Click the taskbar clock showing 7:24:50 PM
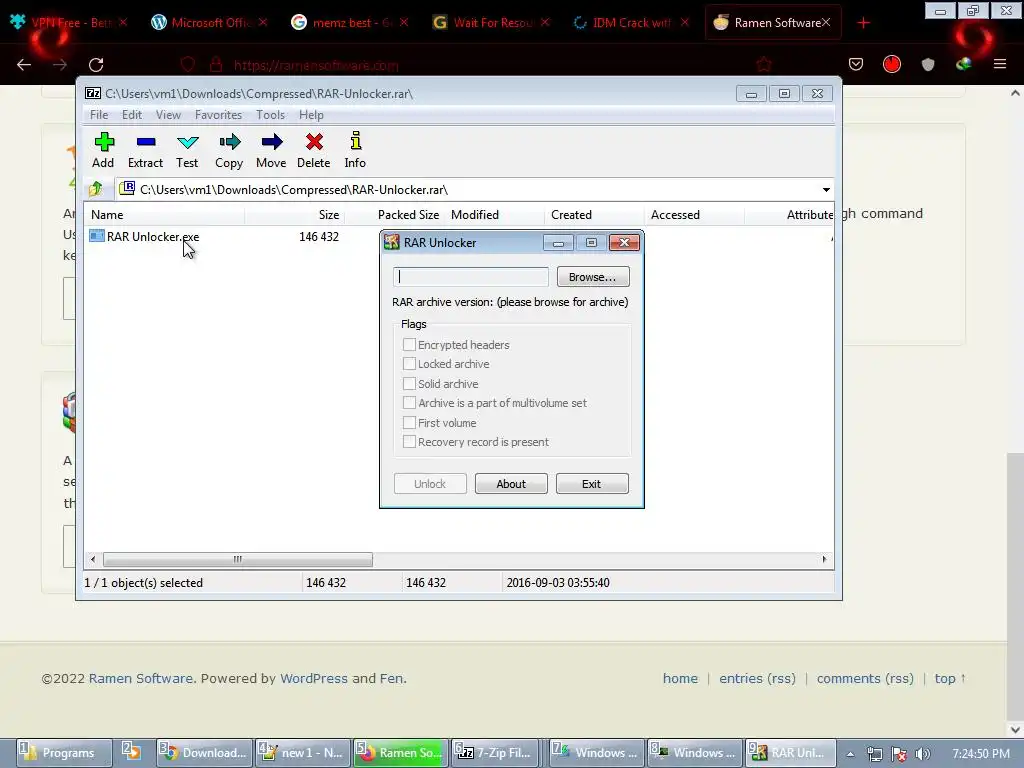 pyautogui.click(x=980, y=754)
